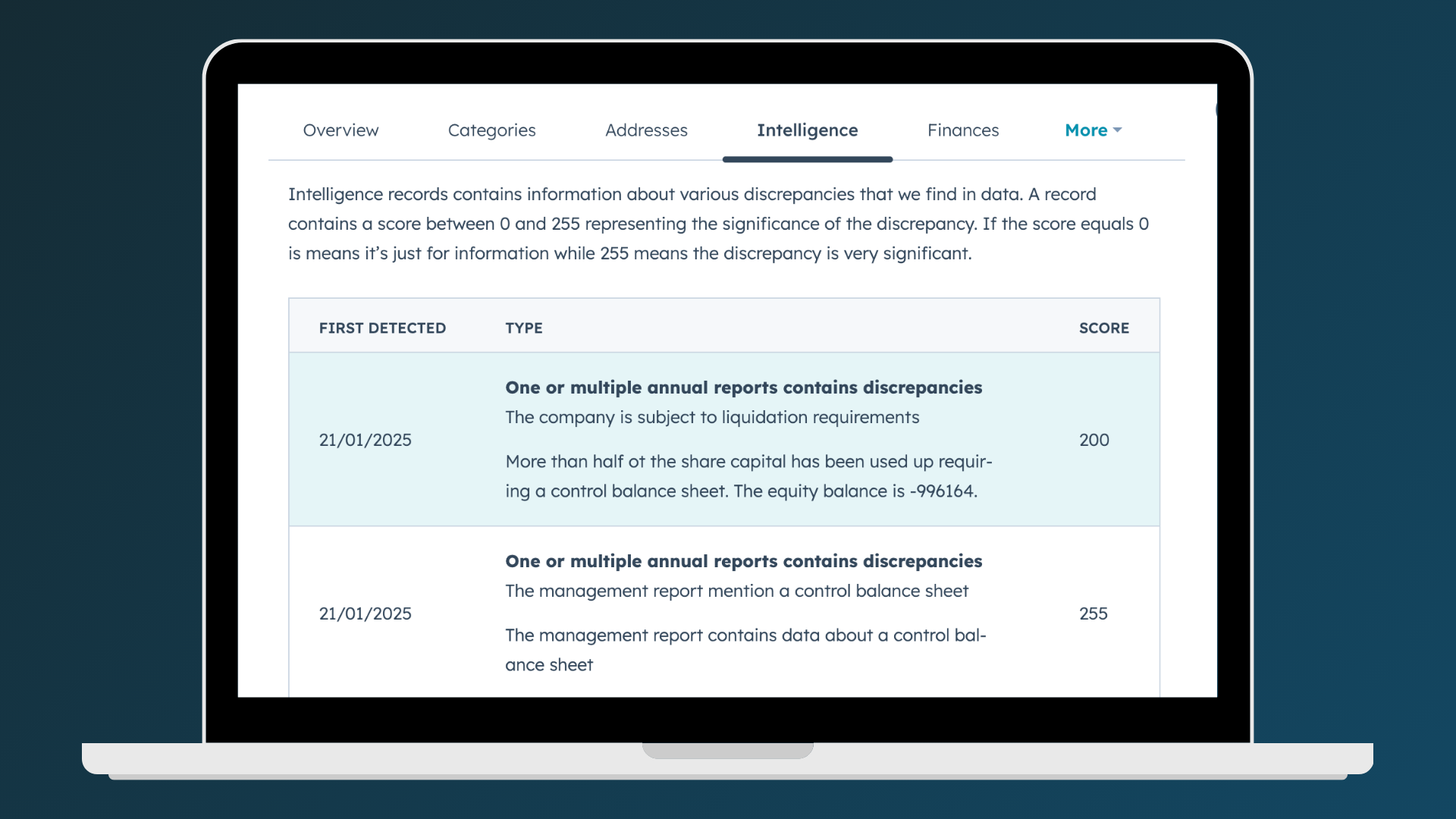Select the score value 255

point(1093,613)
